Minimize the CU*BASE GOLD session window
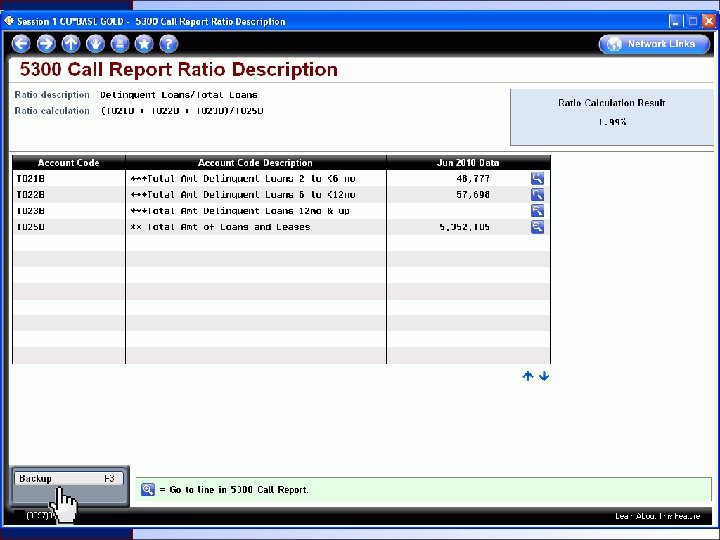Screen dimensions: 720x540 coord(675,21)
